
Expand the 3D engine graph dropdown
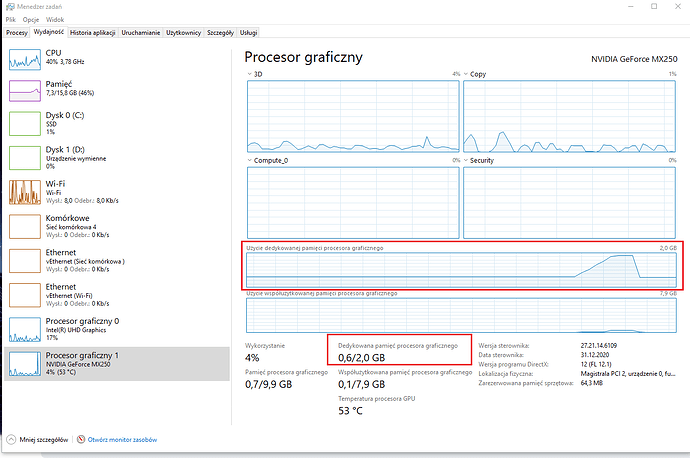pyautogui.click(x=250, y=74)
